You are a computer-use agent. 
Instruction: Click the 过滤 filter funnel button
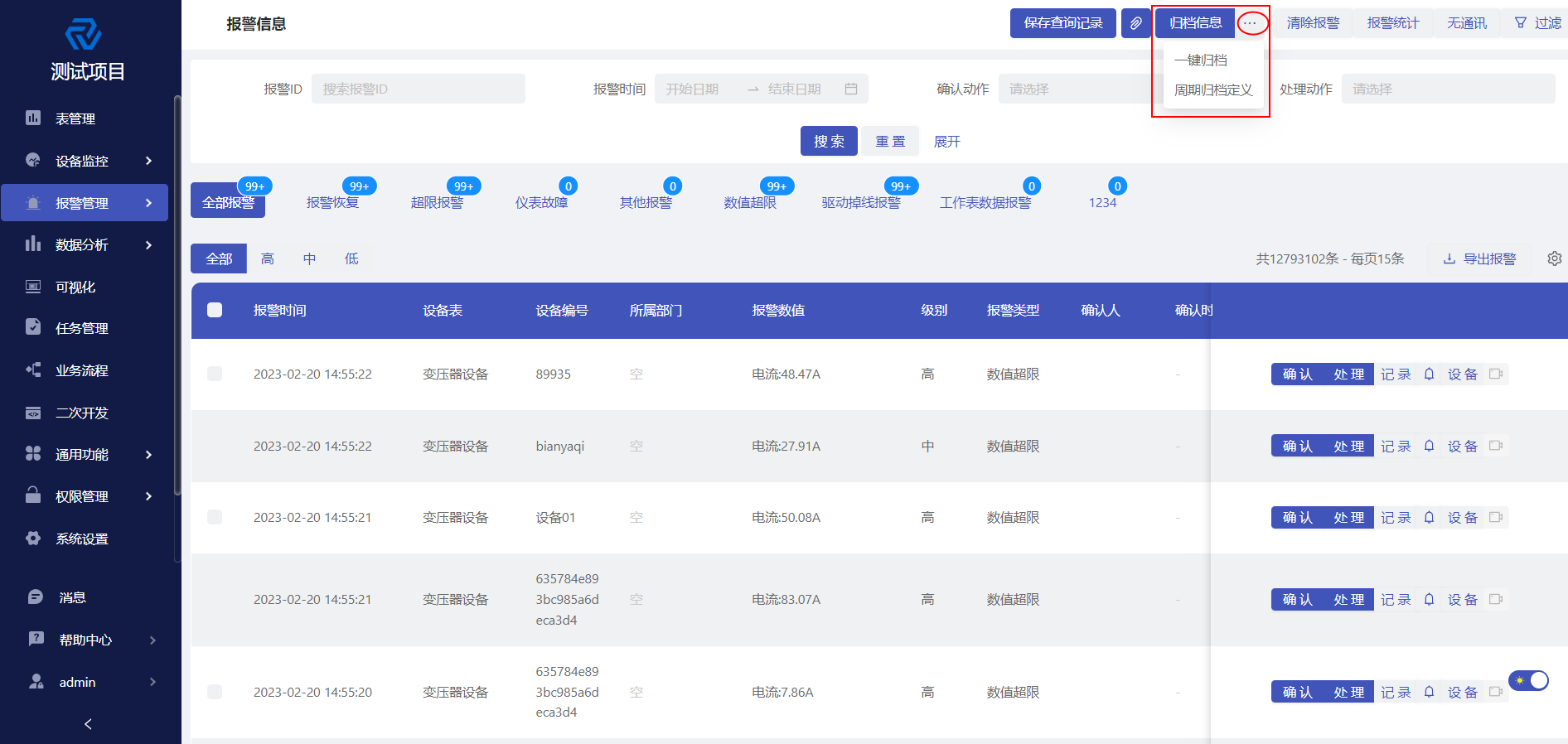pos(1538,23)
